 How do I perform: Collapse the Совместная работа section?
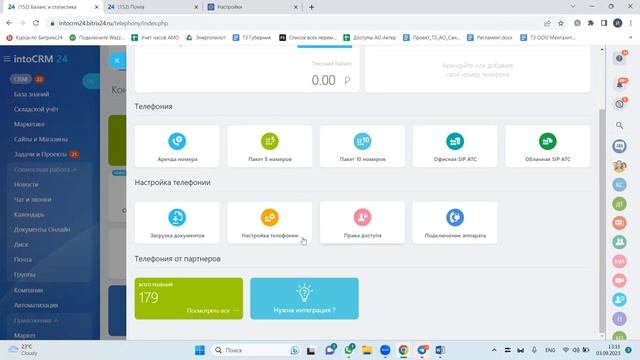[45, 169]
